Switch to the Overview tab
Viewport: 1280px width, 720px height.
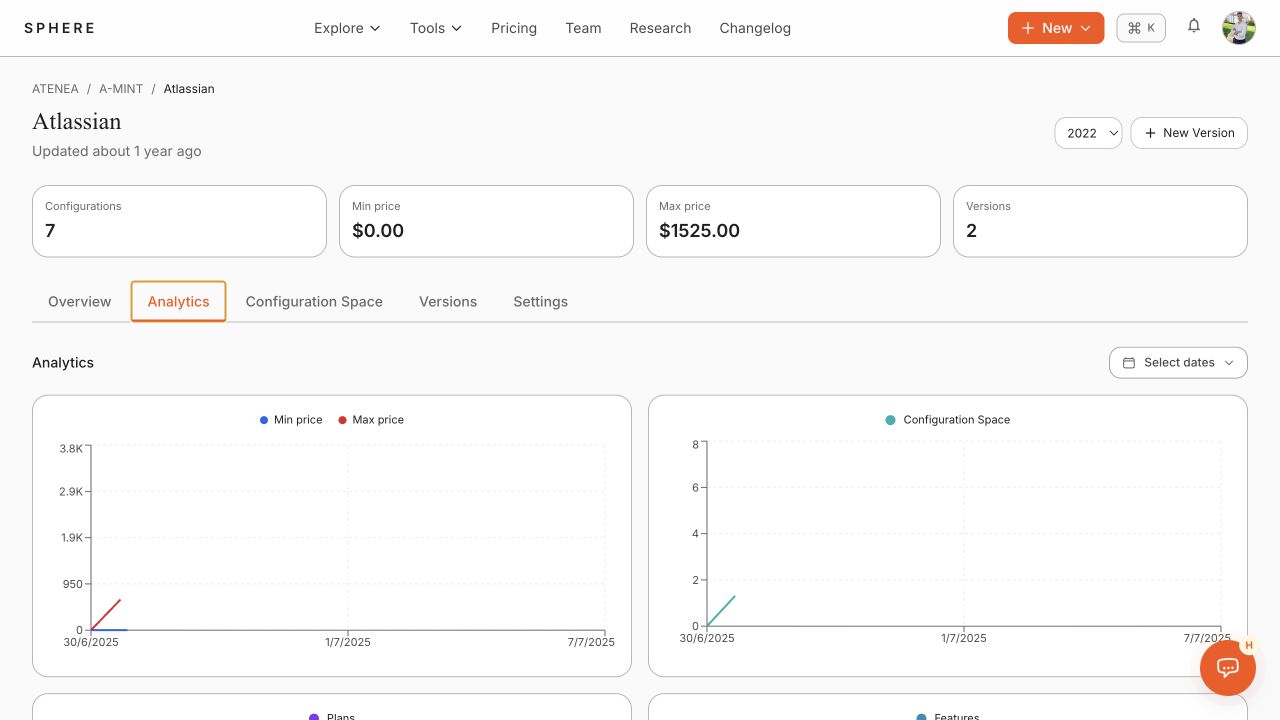click(x=80, y=302)
